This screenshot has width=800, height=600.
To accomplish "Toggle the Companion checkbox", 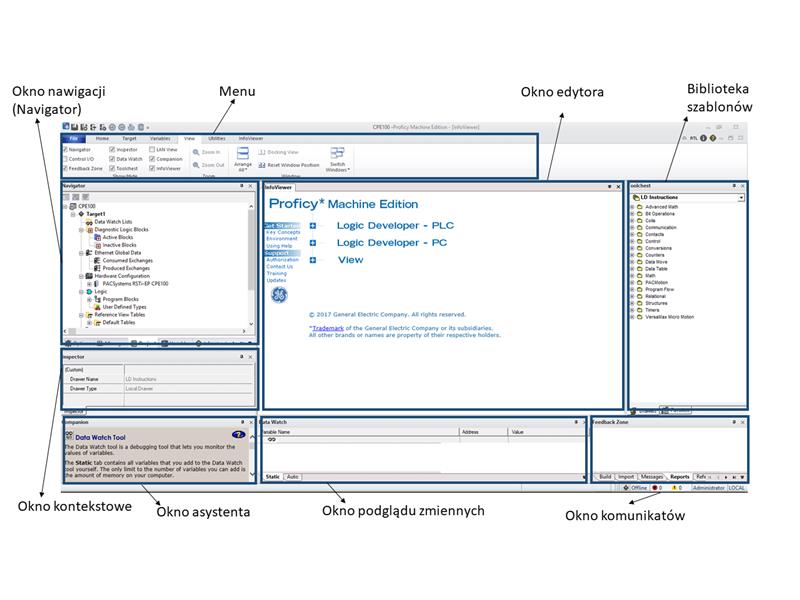I will pyautogui.click(x=152, y=159).
